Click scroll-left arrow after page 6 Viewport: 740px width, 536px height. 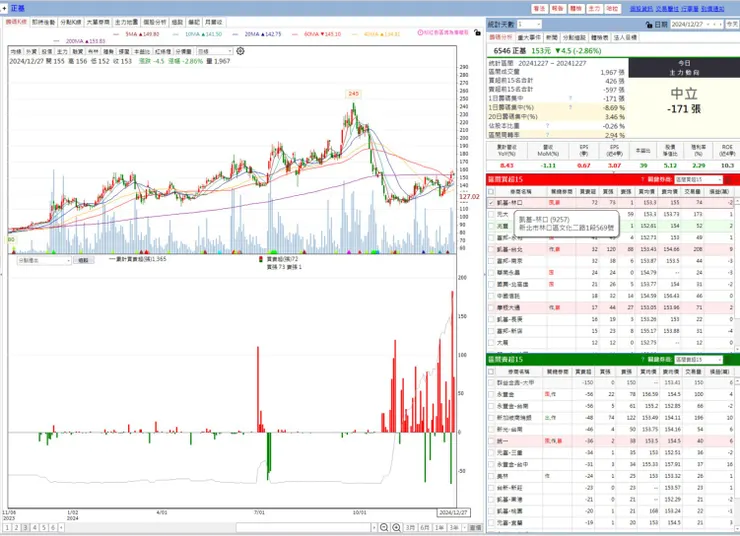tap(61, 528)
